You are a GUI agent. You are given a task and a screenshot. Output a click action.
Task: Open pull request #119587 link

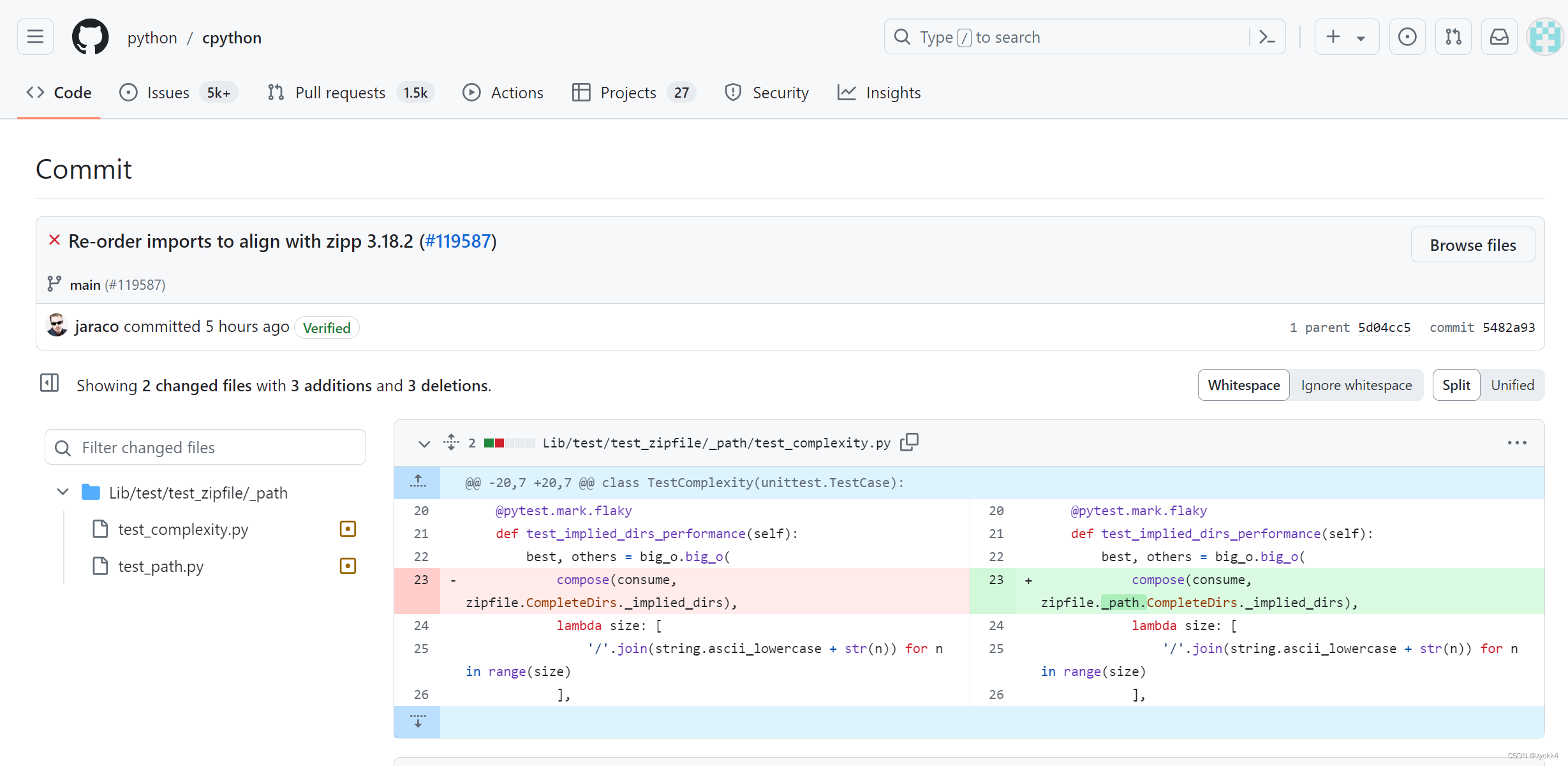click(458, 241)
